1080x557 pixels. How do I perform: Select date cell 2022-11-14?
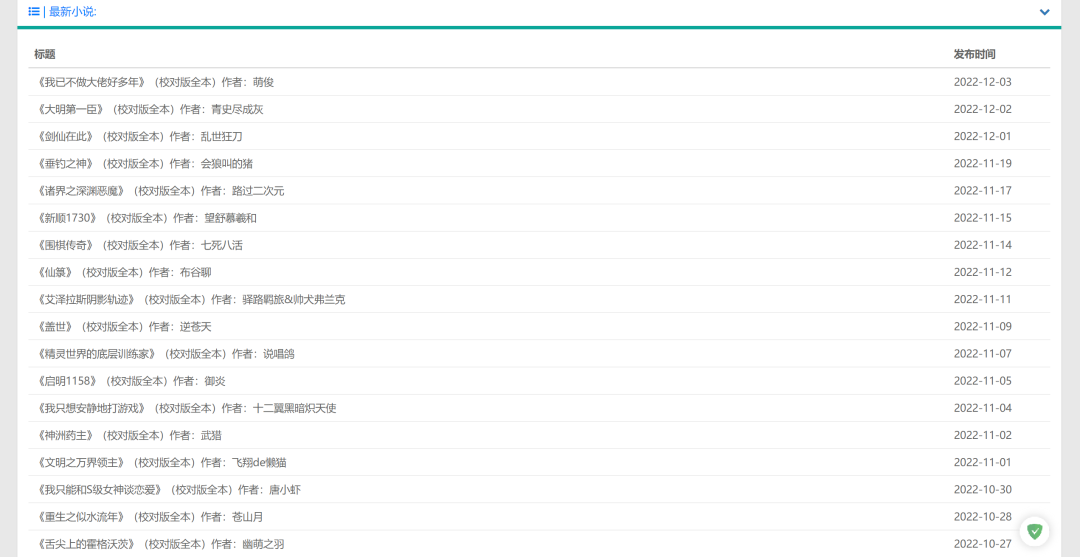(x=983, y=245)
